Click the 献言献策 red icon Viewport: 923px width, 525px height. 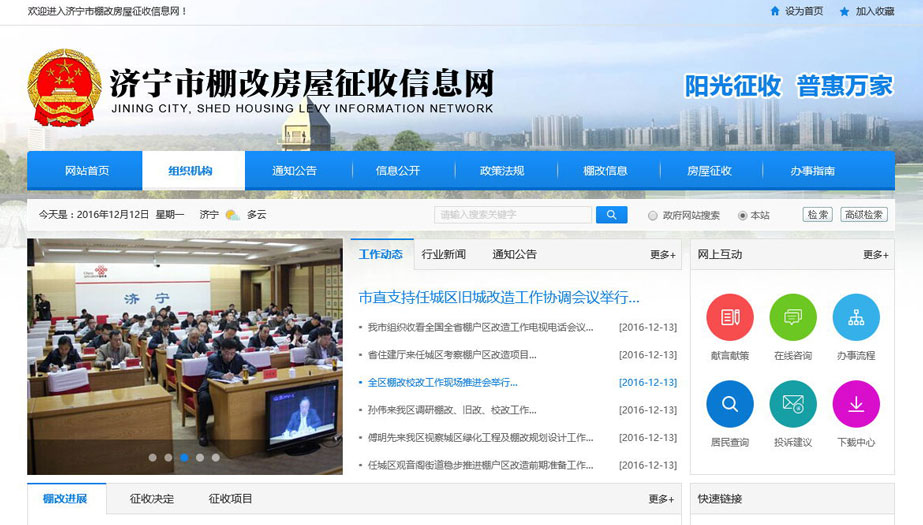(x=730, y=318)
